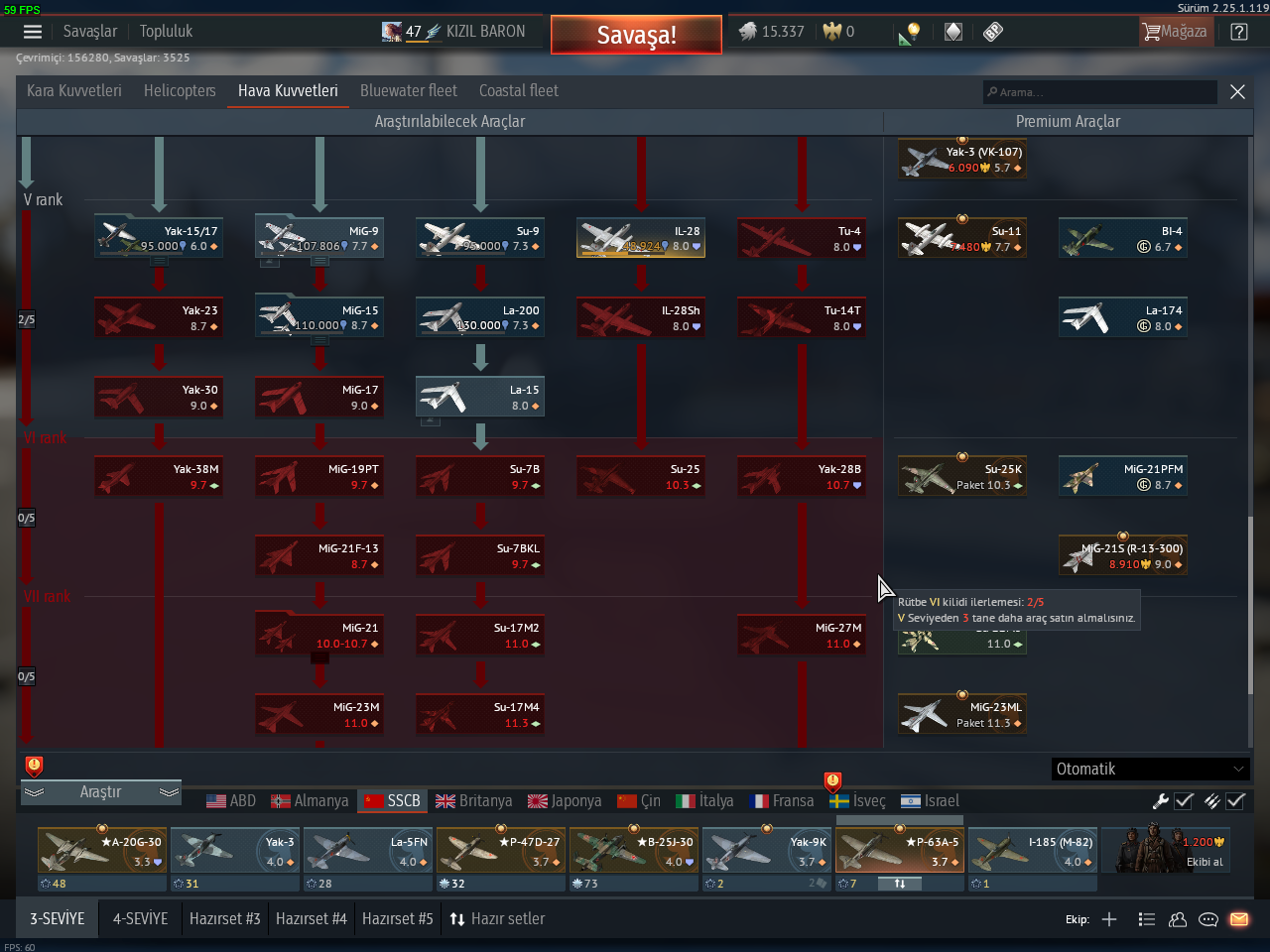This screenshot has height=952, width=1270.
Task: Click the KIZIL BARON player name
Action: [x=485, y=32]
